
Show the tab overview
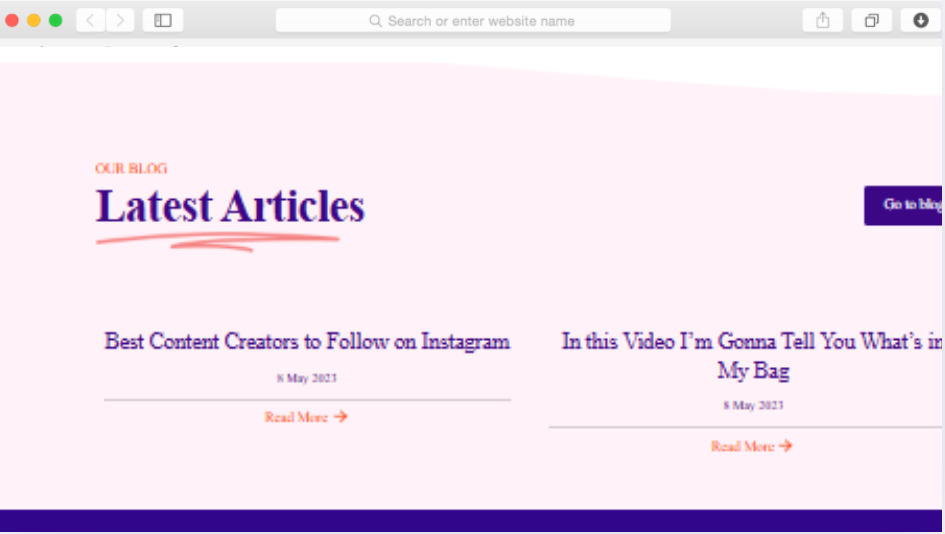click(x=871, y=20)
